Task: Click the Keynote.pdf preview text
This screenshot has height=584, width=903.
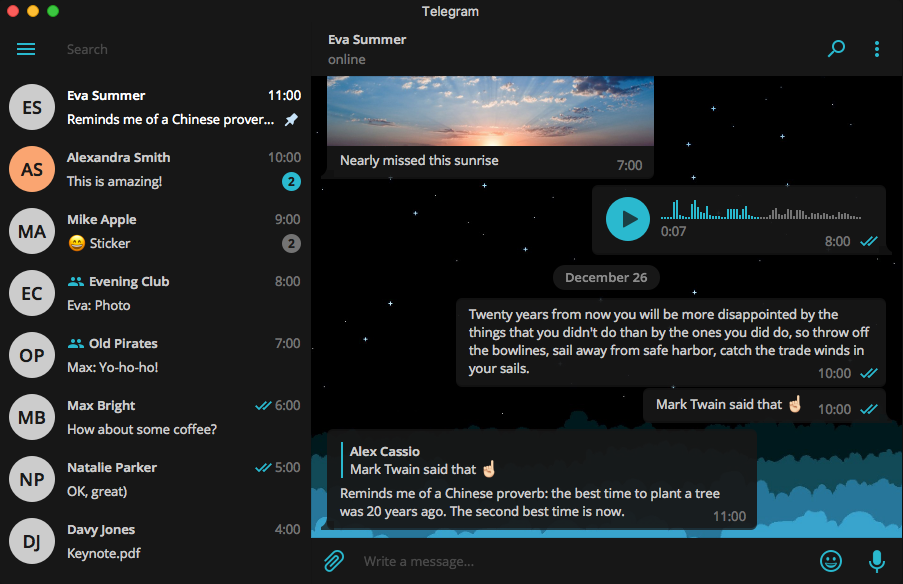Action: 104,553
